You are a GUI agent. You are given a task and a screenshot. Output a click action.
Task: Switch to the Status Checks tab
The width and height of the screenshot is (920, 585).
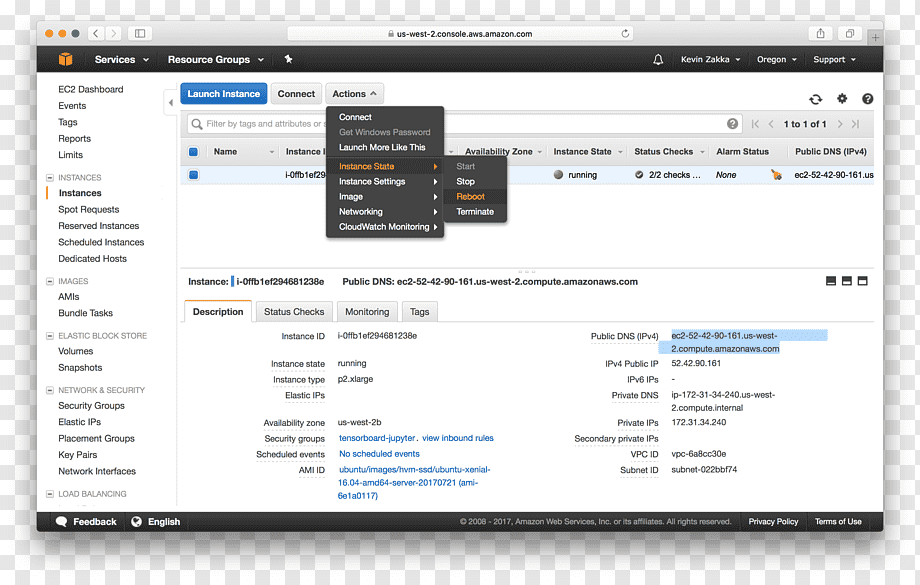(294, 312)
